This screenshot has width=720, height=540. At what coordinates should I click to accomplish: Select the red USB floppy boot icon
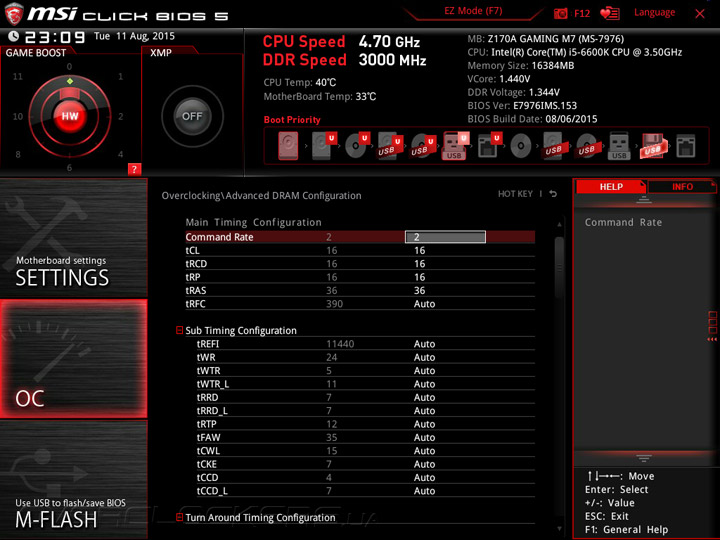(x=652, y=146)
